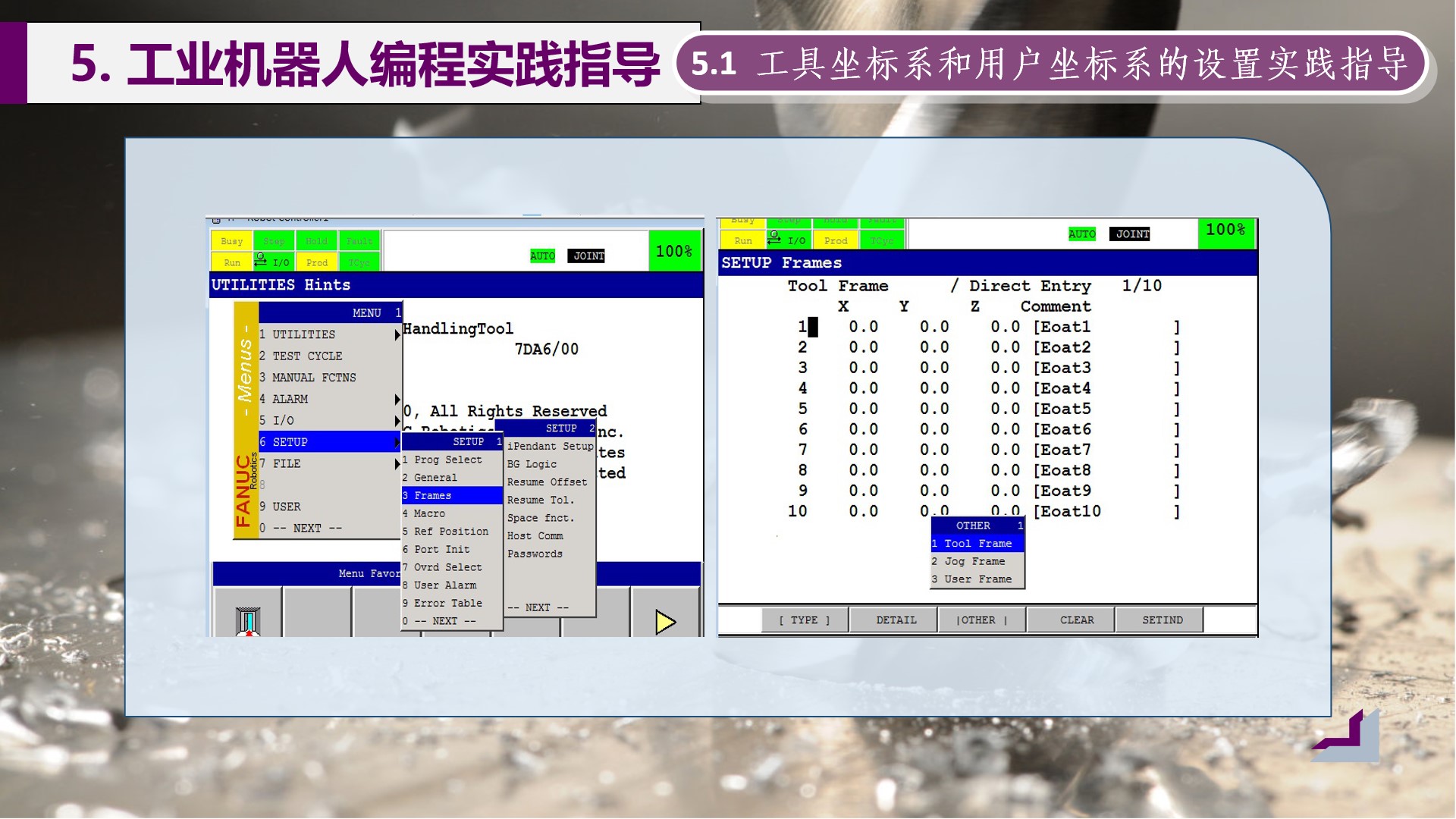This screenshot has height=819, width=1456.
Task: Click the left pendant Fault status indicator
Action: click(x=359, y=241)
